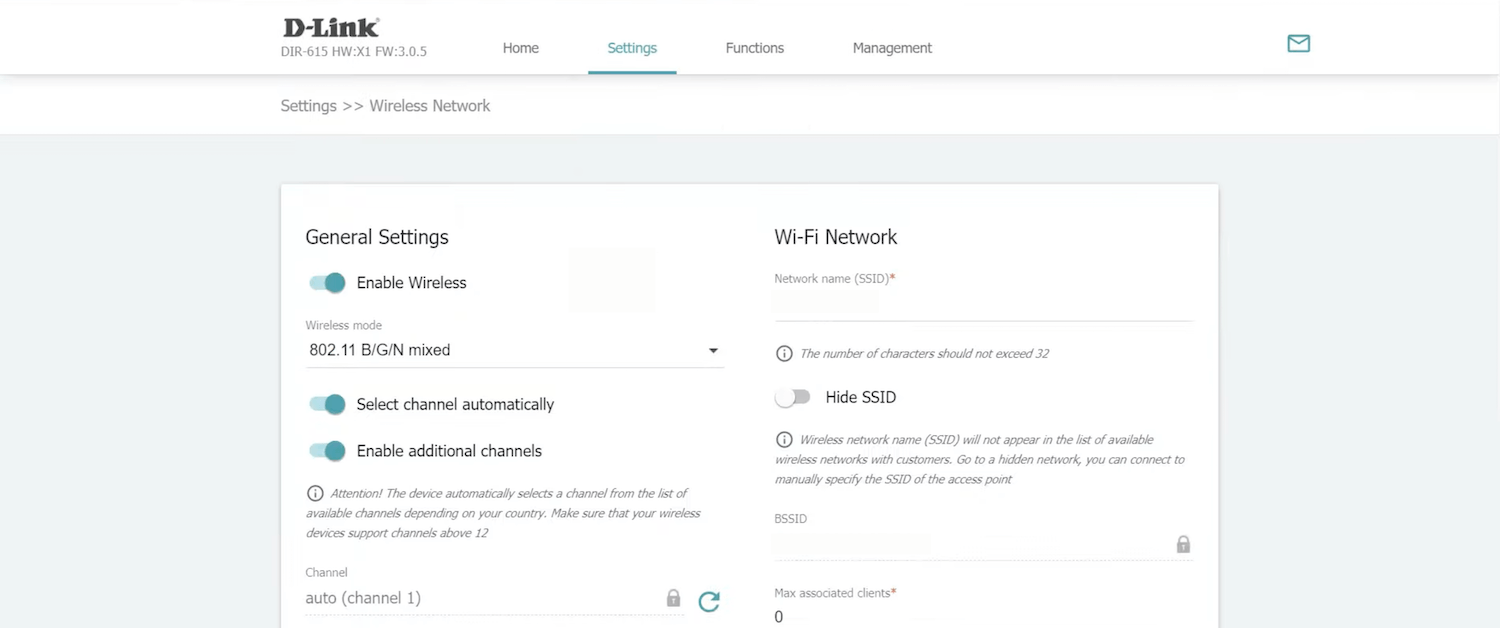Click the Attention info icon

pyautogui.click(x=315, y=493)
